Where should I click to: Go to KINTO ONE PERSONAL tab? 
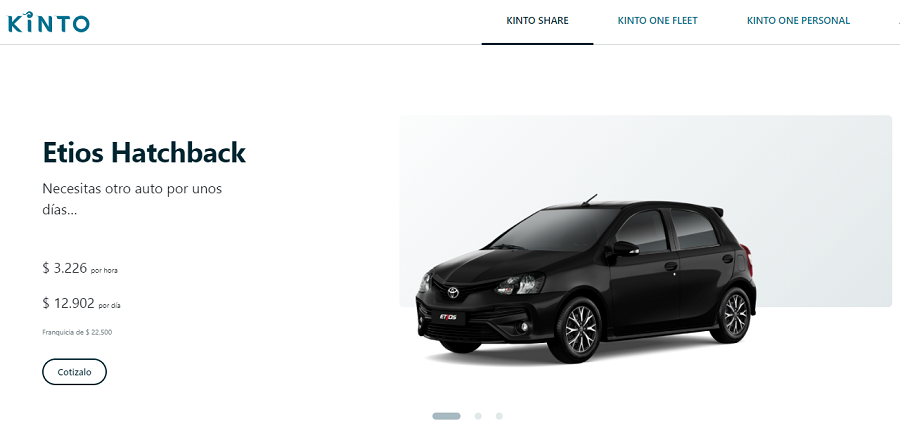798,21
